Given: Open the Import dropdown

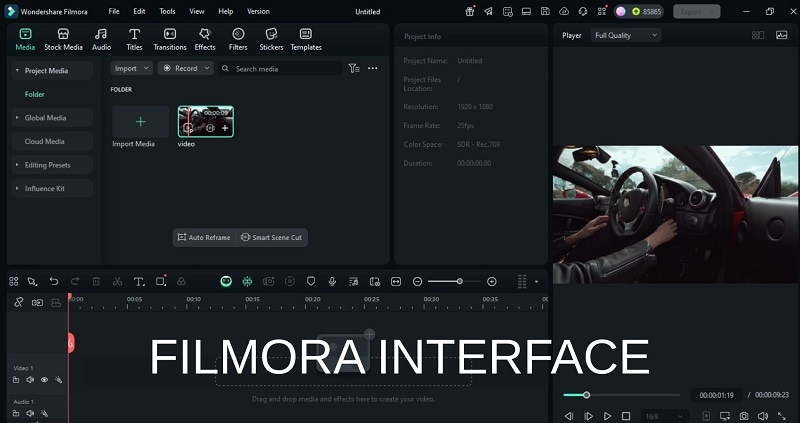Looking at the screenshot, I should [131, 68].
